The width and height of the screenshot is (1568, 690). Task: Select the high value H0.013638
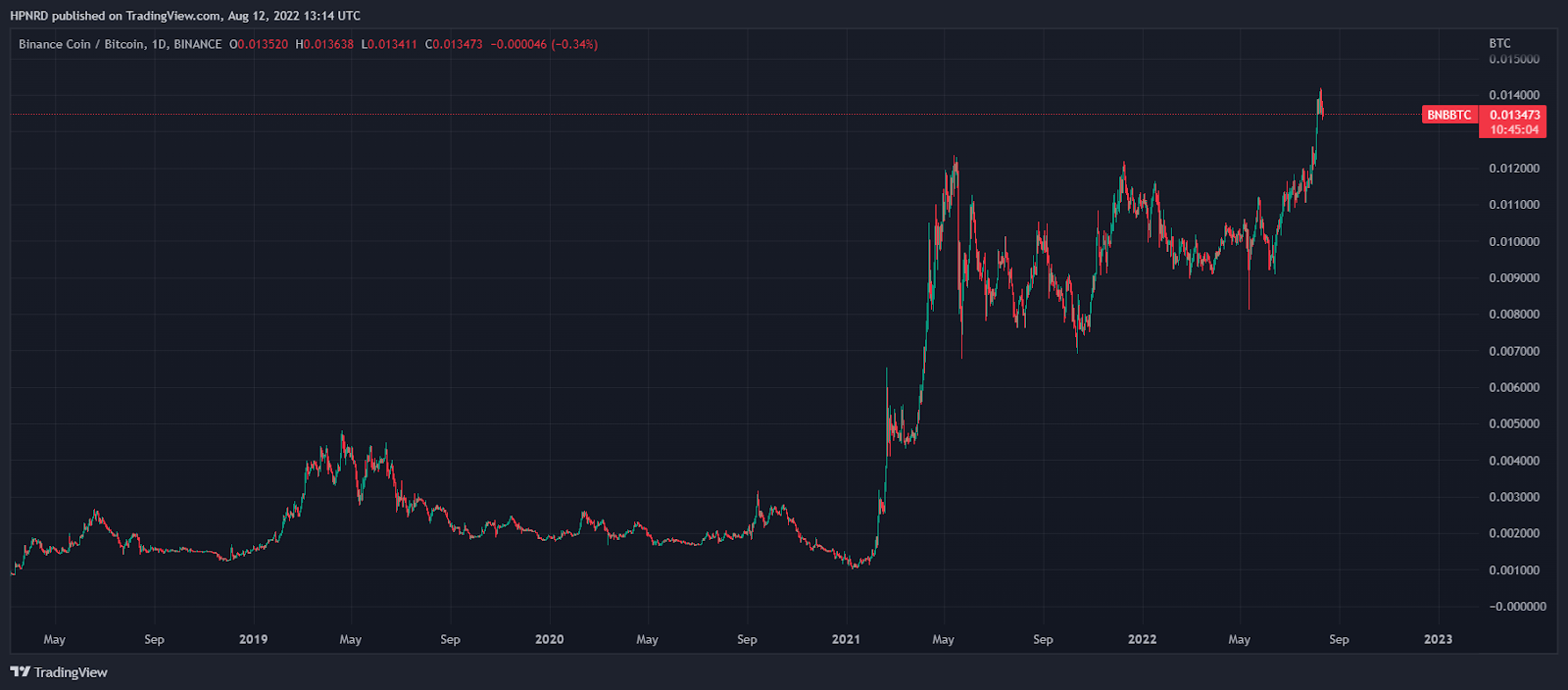(x=324, y=44)
